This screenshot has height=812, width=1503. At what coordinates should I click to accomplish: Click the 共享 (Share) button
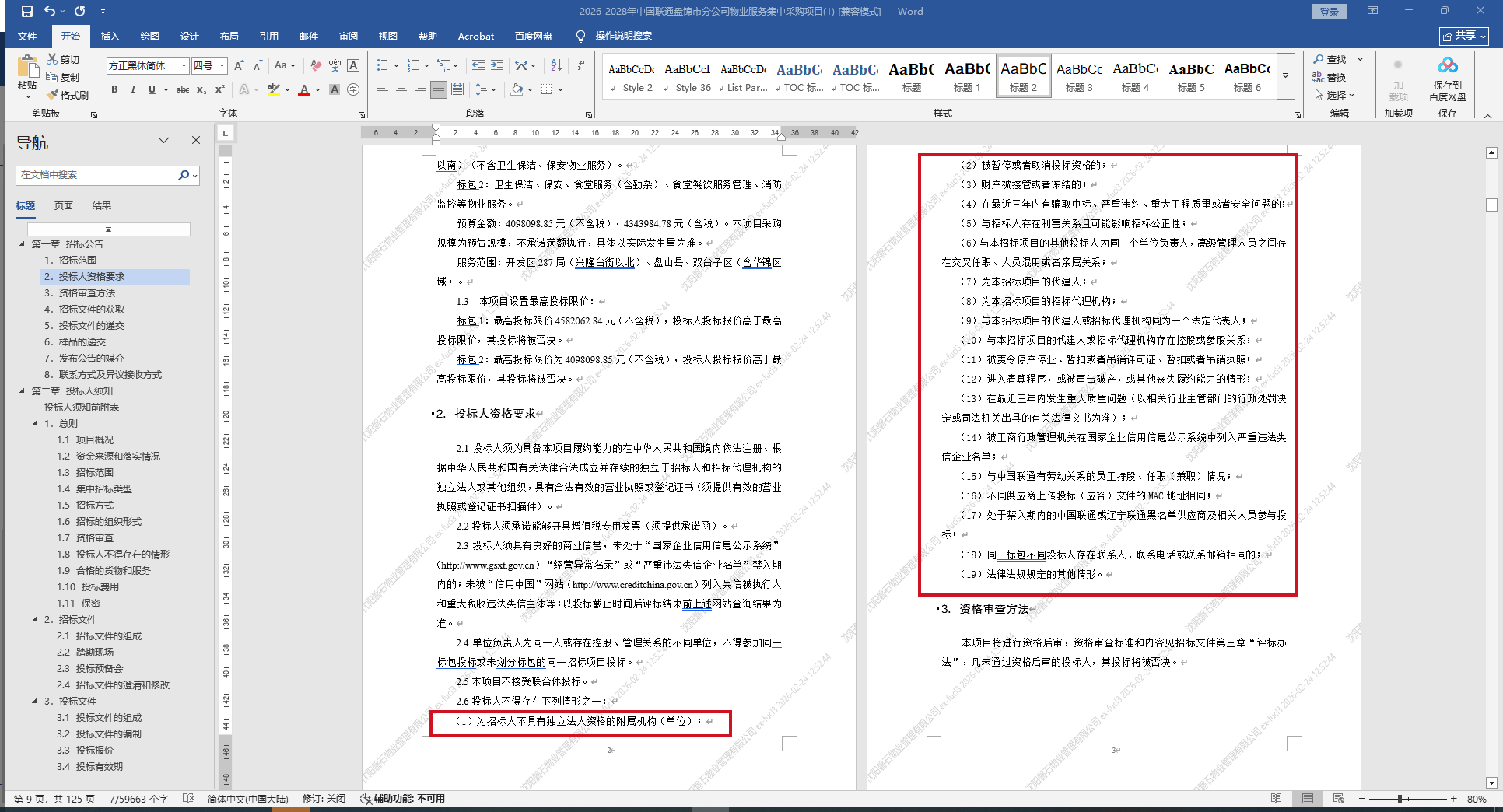coord(1464,36)
